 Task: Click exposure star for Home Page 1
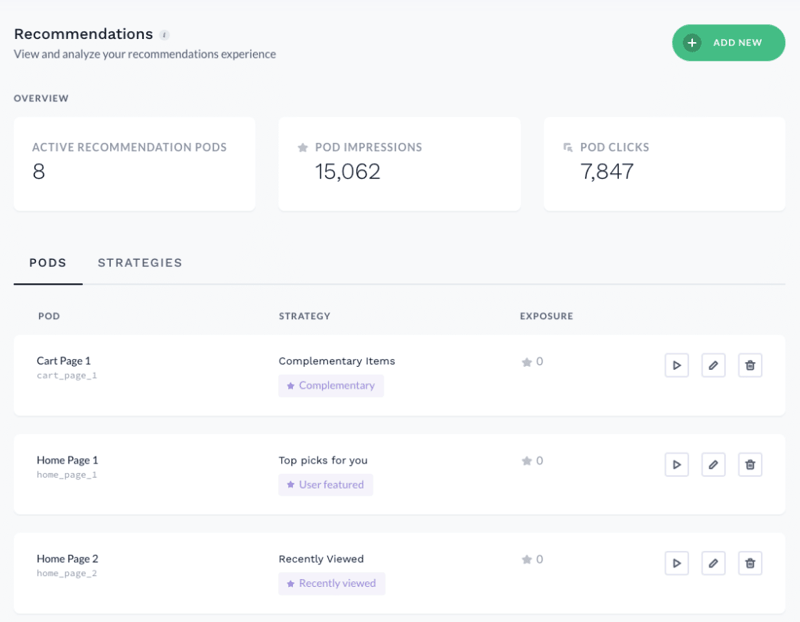click(x=527, y=461)
